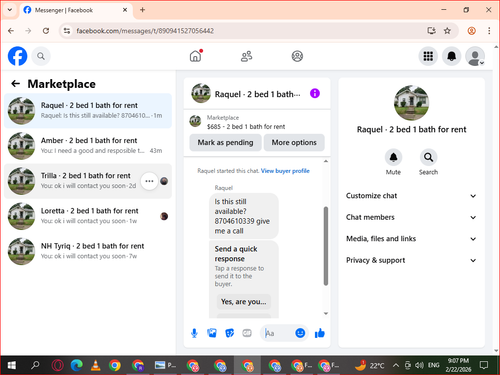The height and width of the screenshot is (375, 500).
Task: Open account profile avatar menu
Action: click(475, 56)
